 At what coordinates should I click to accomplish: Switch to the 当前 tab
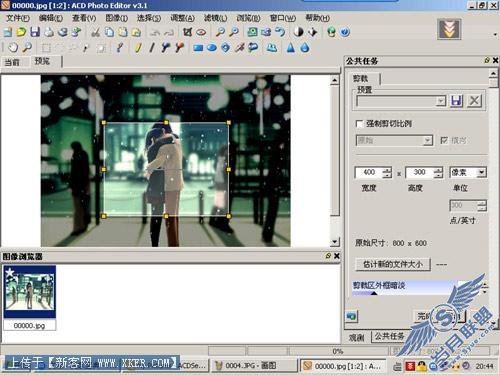(12, 62)
